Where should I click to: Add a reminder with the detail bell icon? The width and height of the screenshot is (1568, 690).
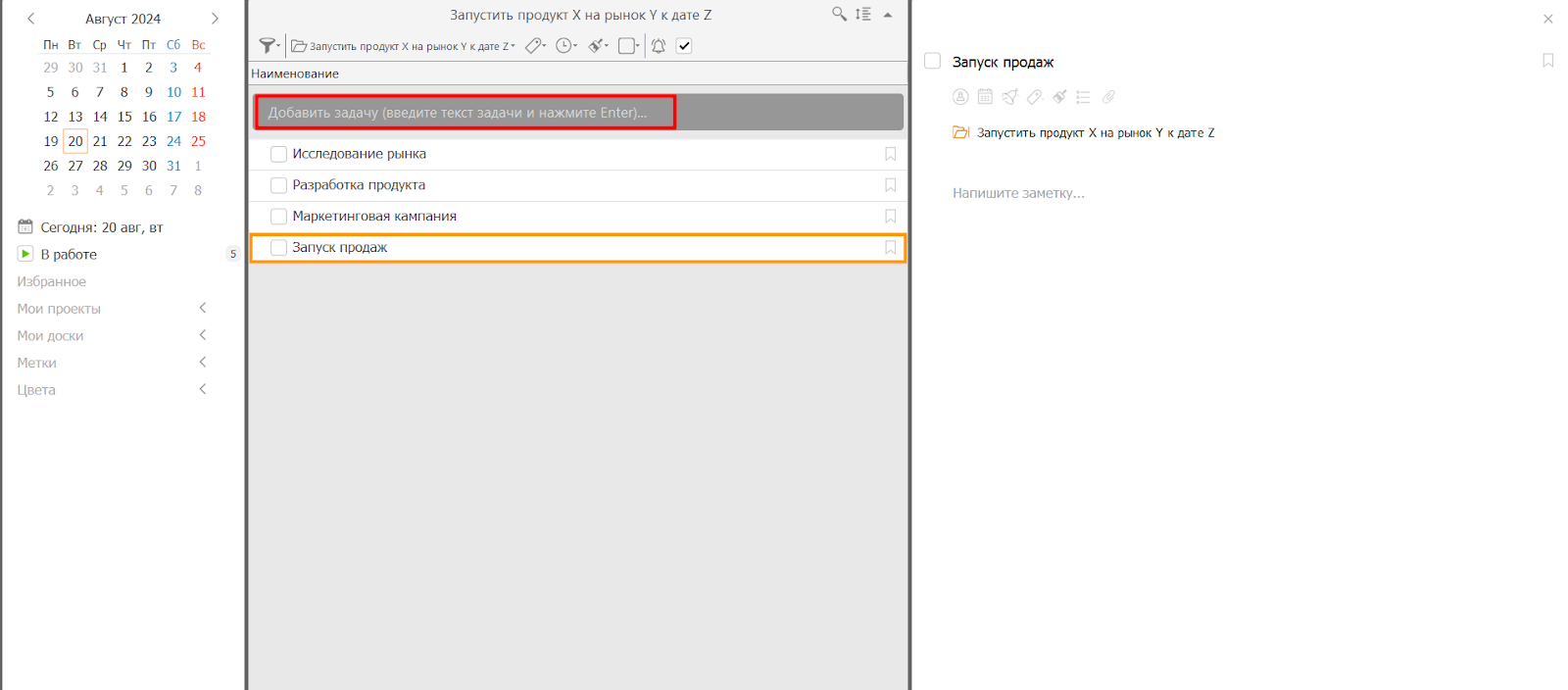(x=1009, y=97)
